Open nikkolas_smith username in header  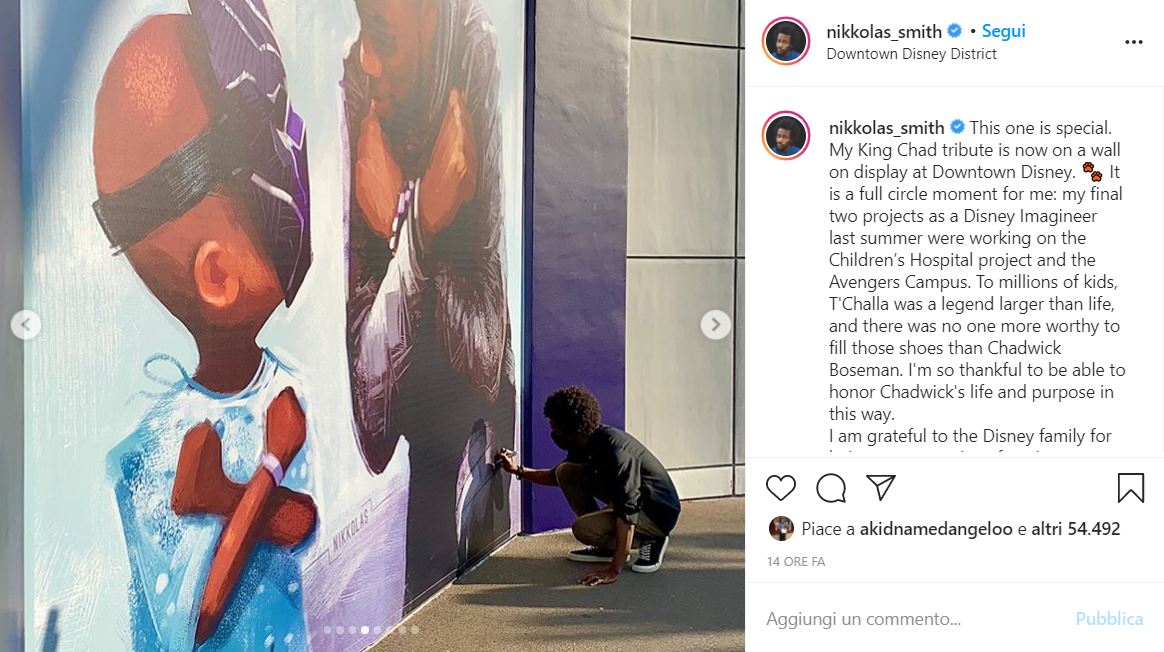click(x=883, y=32)
